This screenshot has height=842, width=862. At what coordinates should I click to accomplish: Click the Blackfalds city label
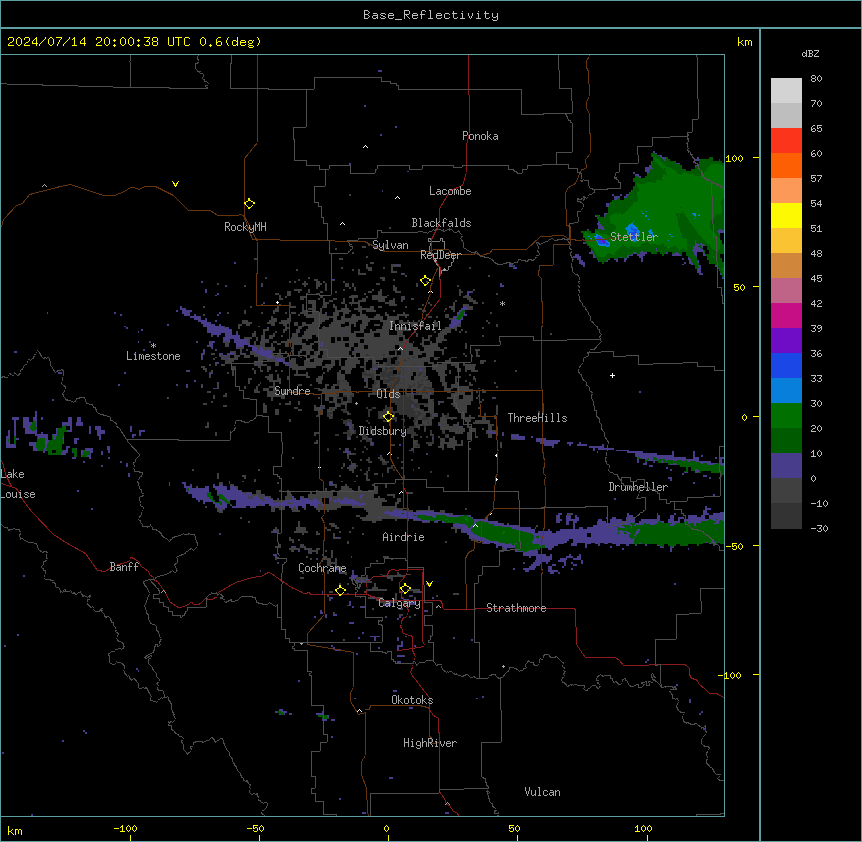point(441,223)
